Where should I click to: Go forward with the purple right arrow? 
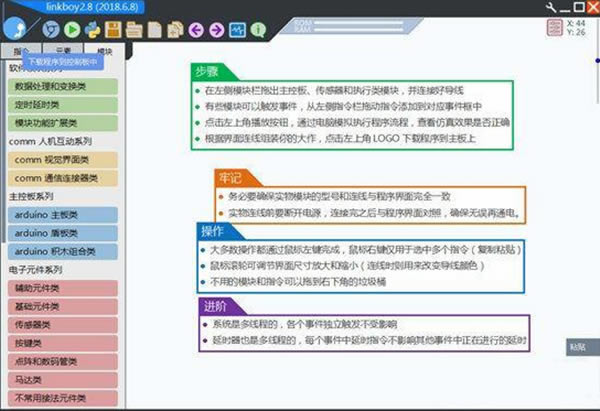coord(217,30)
